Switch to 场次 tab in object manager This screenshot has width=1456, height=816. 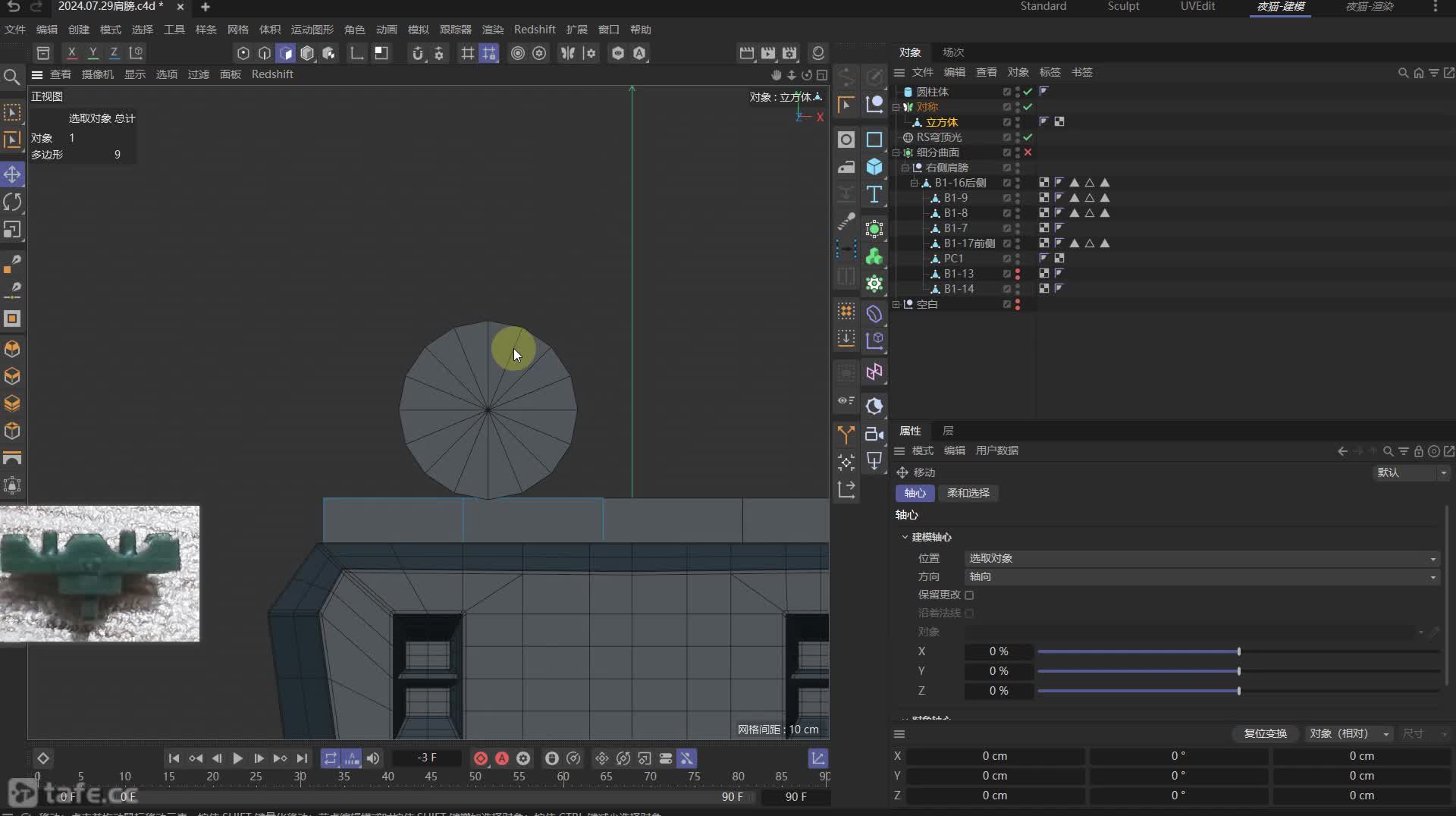(953, 52)
